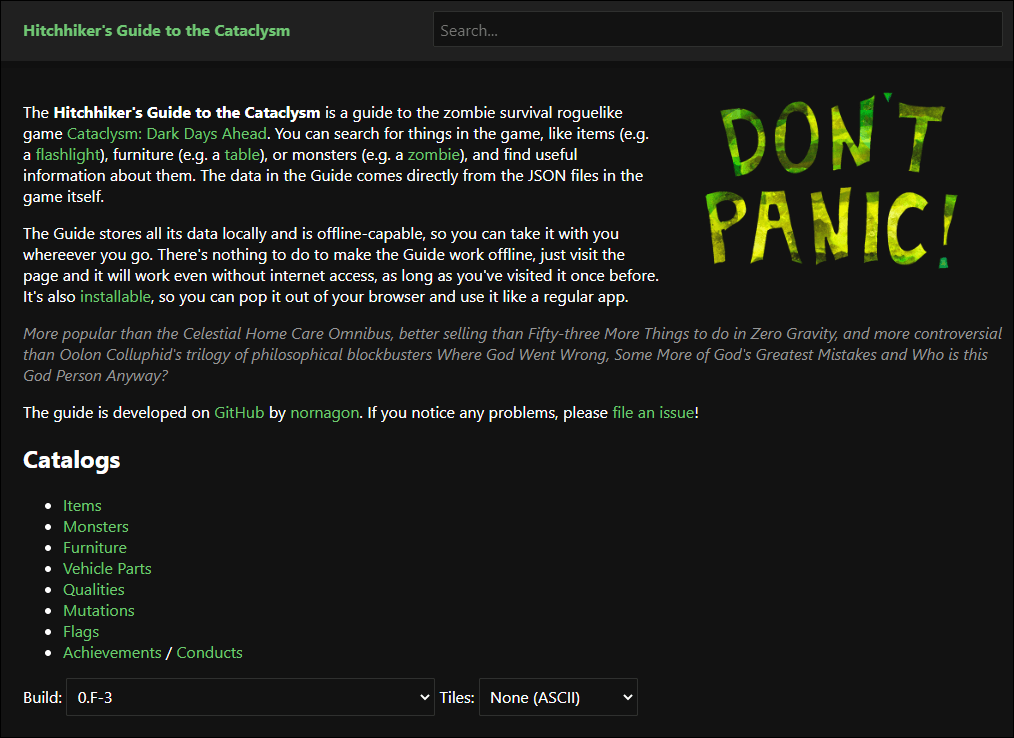Click the flashlight example link
This screenshot has height=738, width=1014.
(68, 155)
